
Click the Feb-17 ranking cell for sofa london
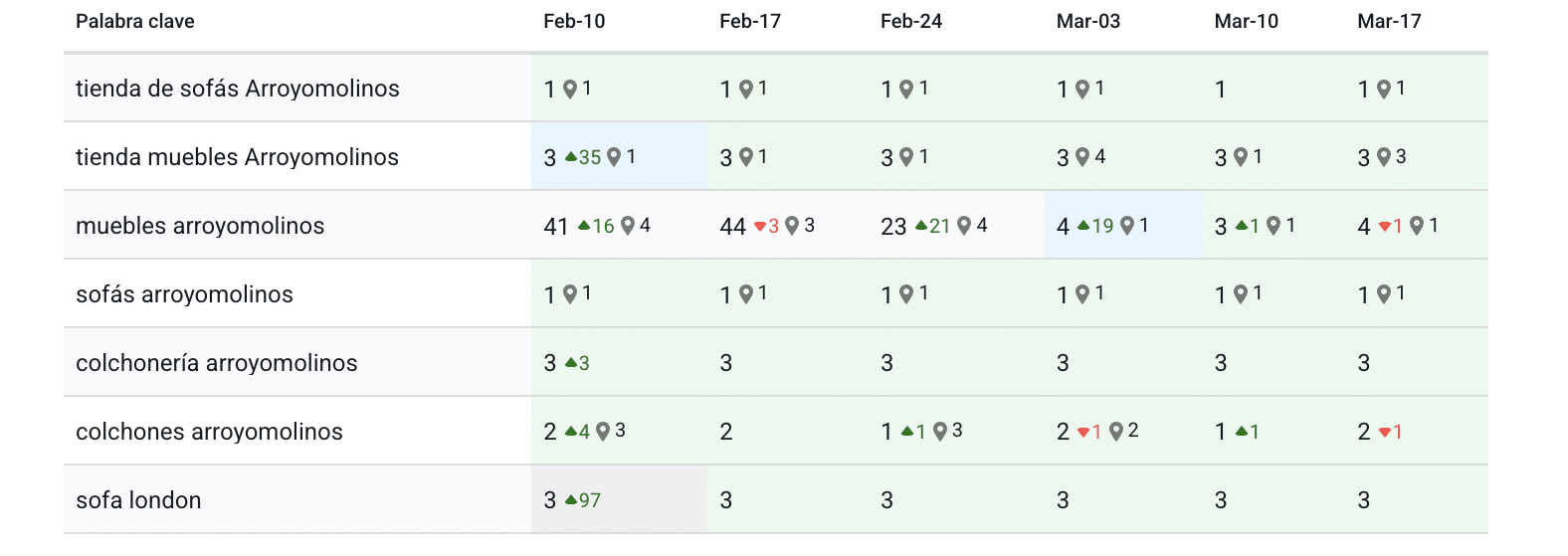point(726,500)
